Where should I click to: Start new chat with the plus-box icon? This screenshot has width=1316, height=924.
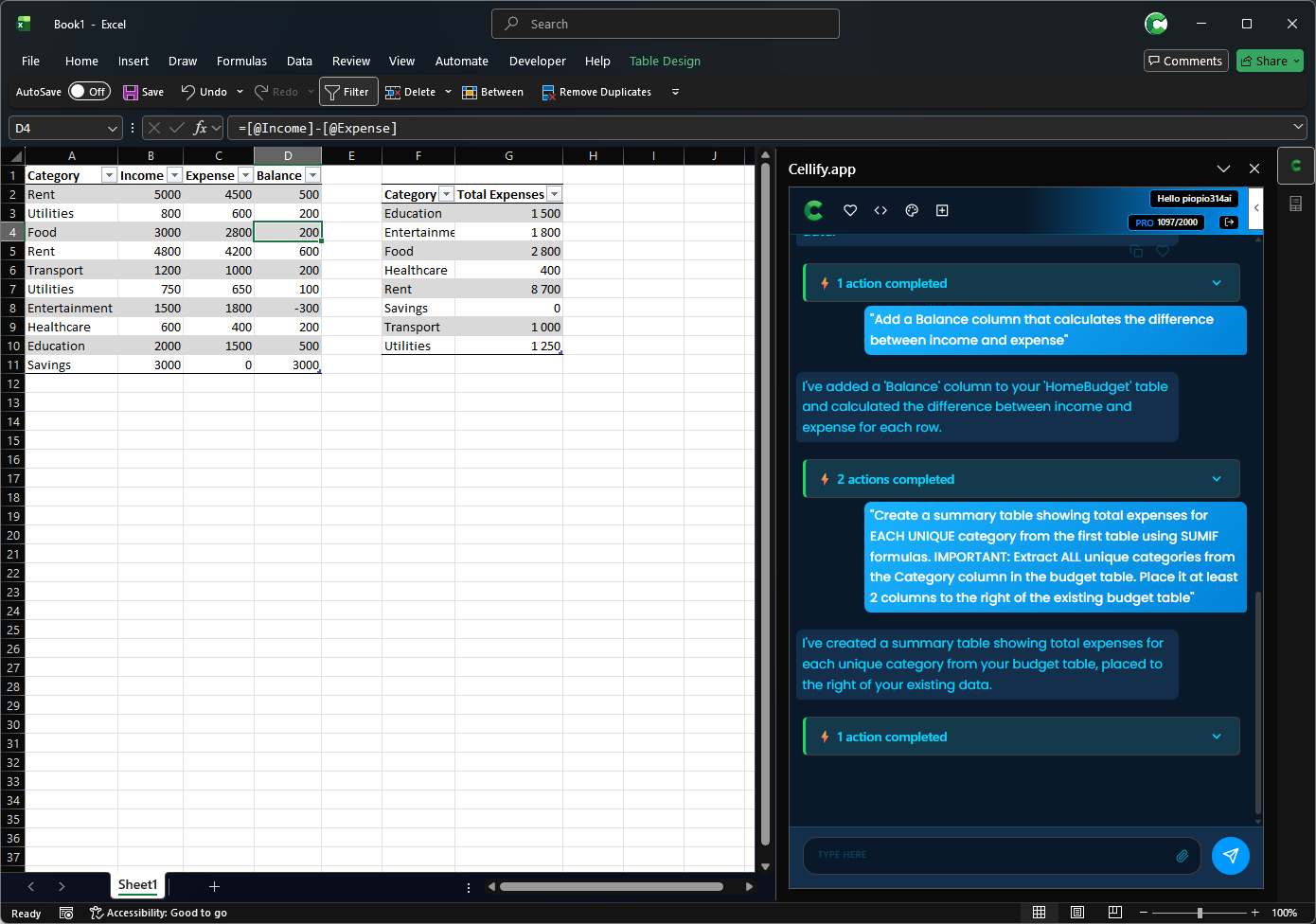942,210
